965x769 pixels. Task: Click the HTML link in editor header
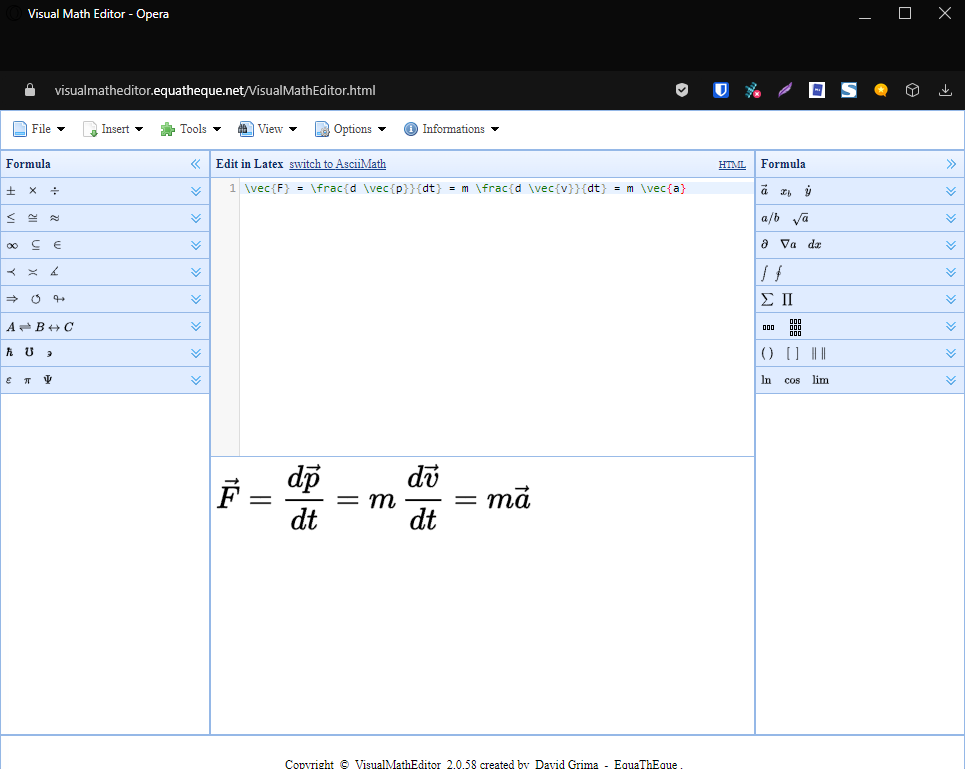click(732, 165)
